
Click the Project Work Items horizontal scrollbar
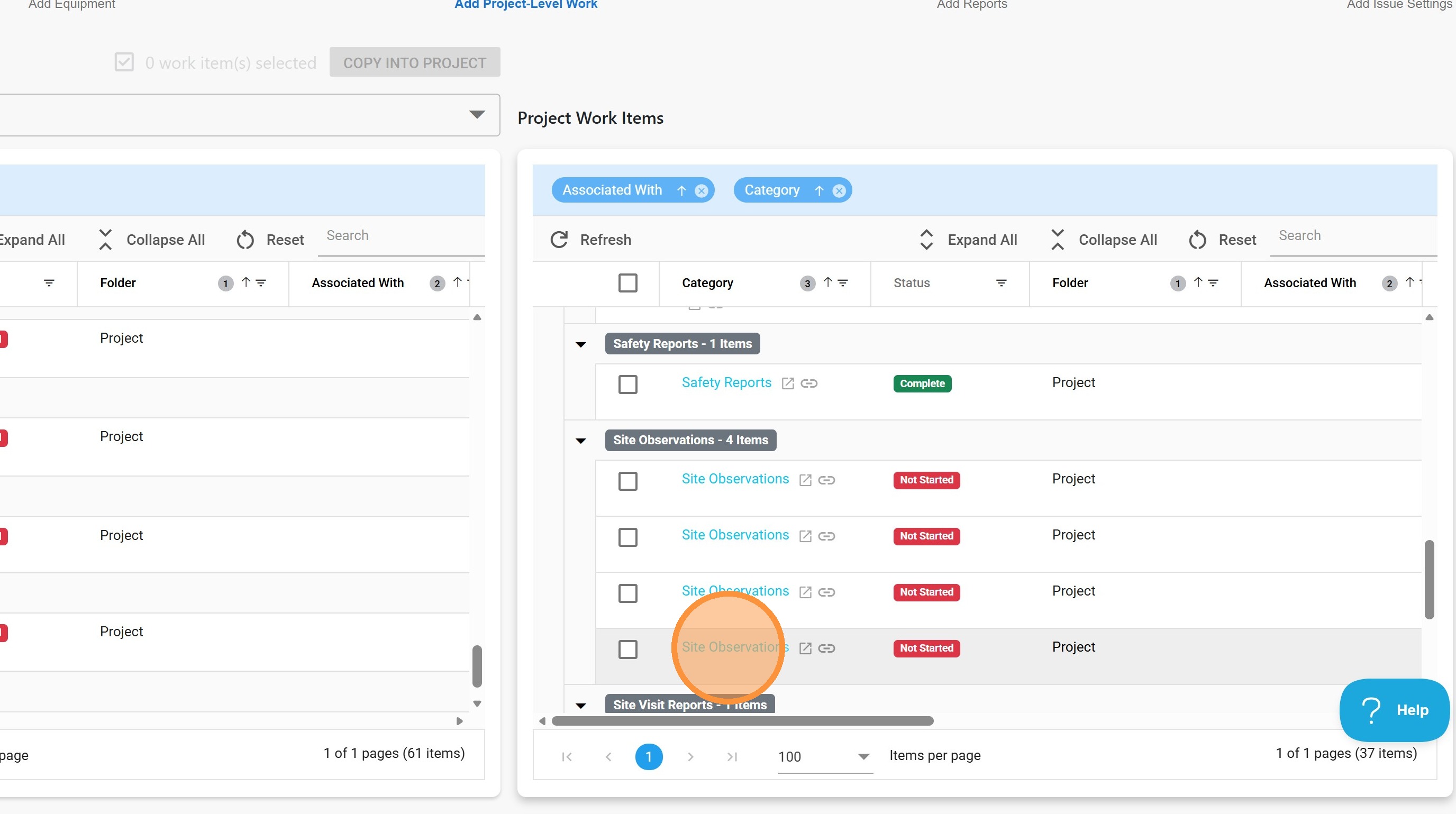[x=742, y=721]
